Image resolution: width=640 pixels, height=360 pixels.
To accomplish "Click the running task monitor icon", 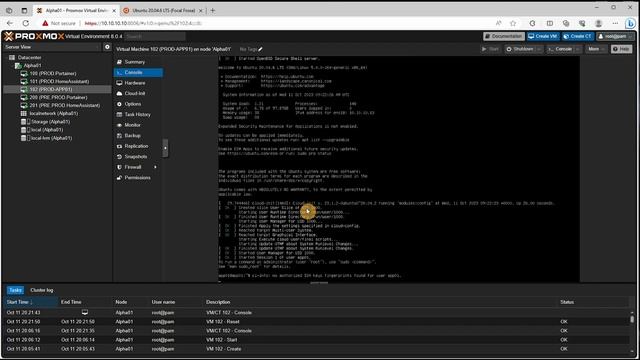I will [84, 312].
